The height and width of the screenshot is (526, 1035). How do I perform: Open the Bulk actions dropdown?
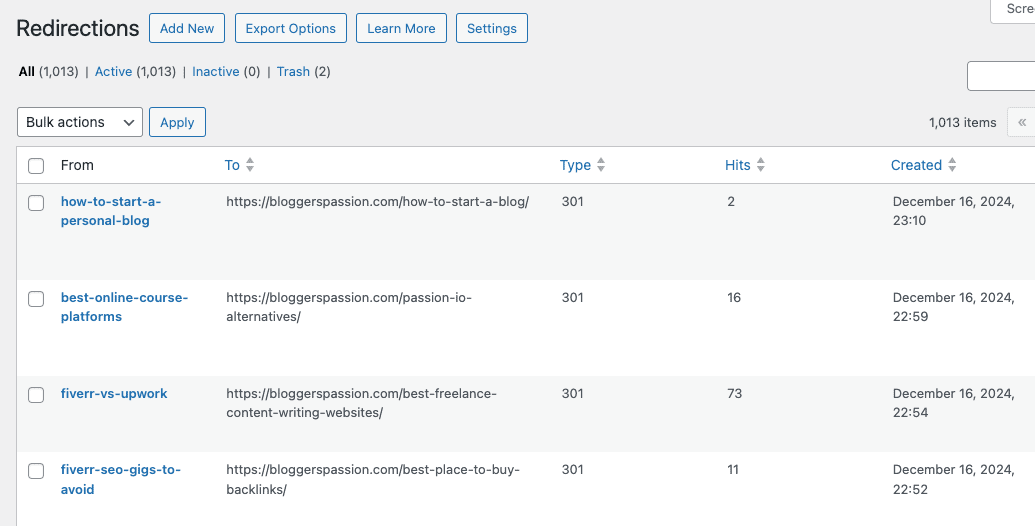[x=80, y=122]
